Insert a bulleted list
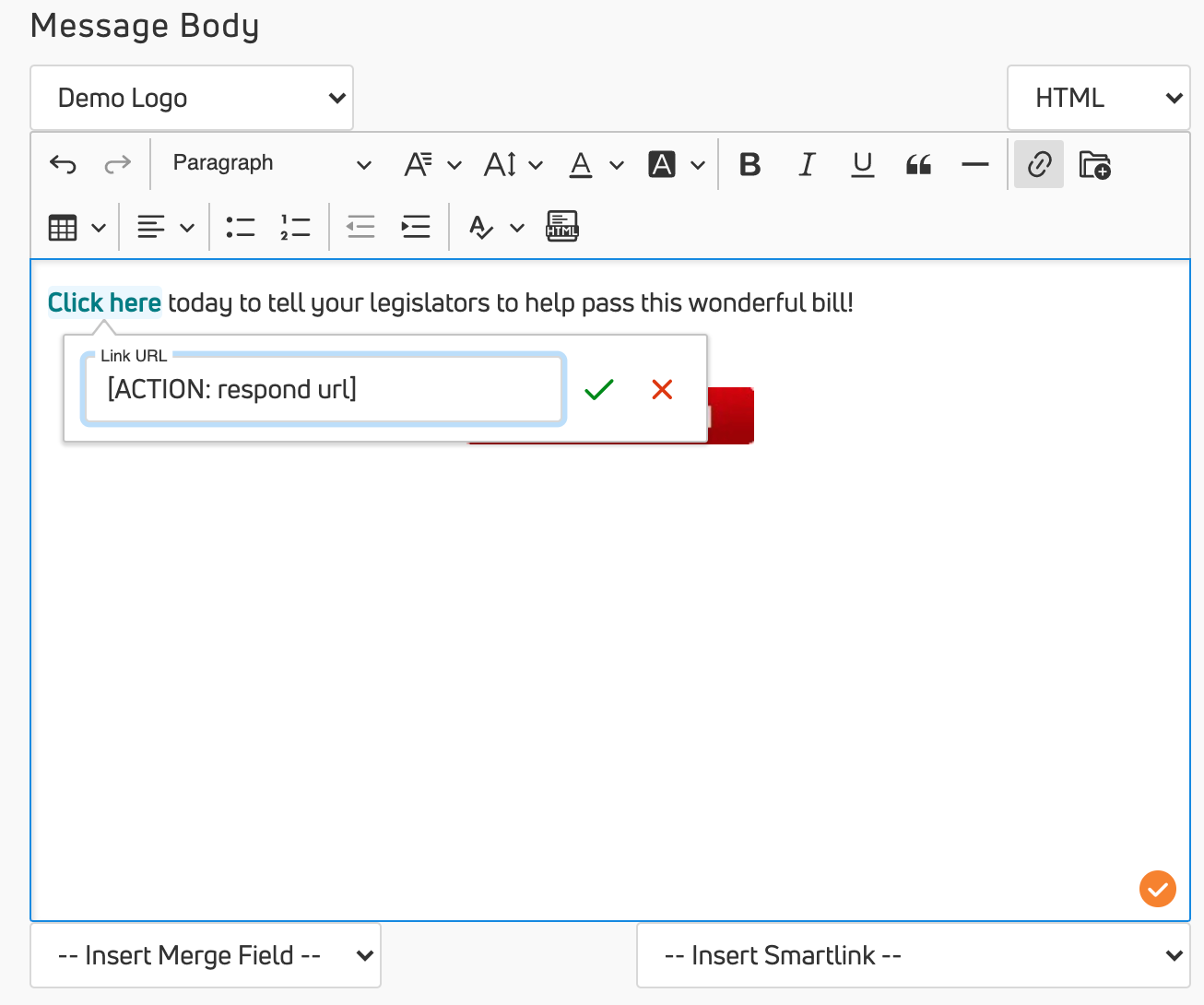This screenshot has height=1005, width=1204. [240, 227]
